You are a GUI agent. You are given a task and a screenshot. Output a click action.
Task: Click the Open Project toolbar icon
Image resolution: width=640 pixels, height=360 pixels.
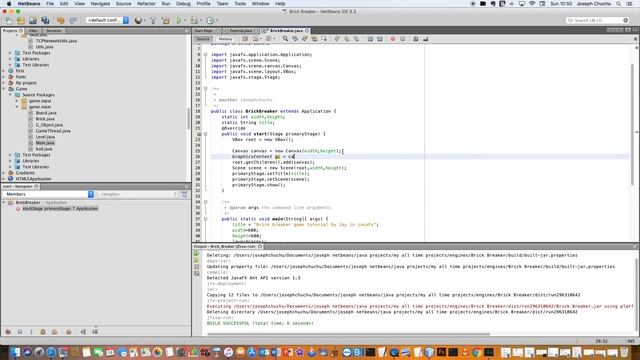tap(33, 20)
